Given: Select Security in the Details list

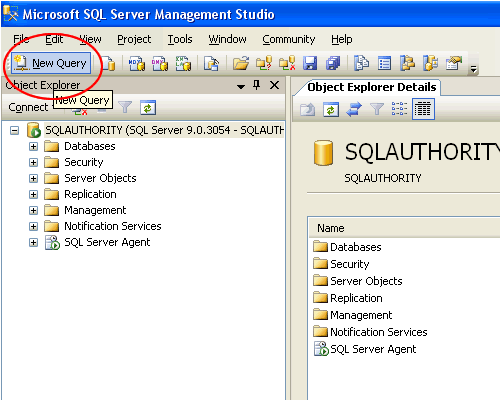Looking at the screenshot, I should (350, 264).
